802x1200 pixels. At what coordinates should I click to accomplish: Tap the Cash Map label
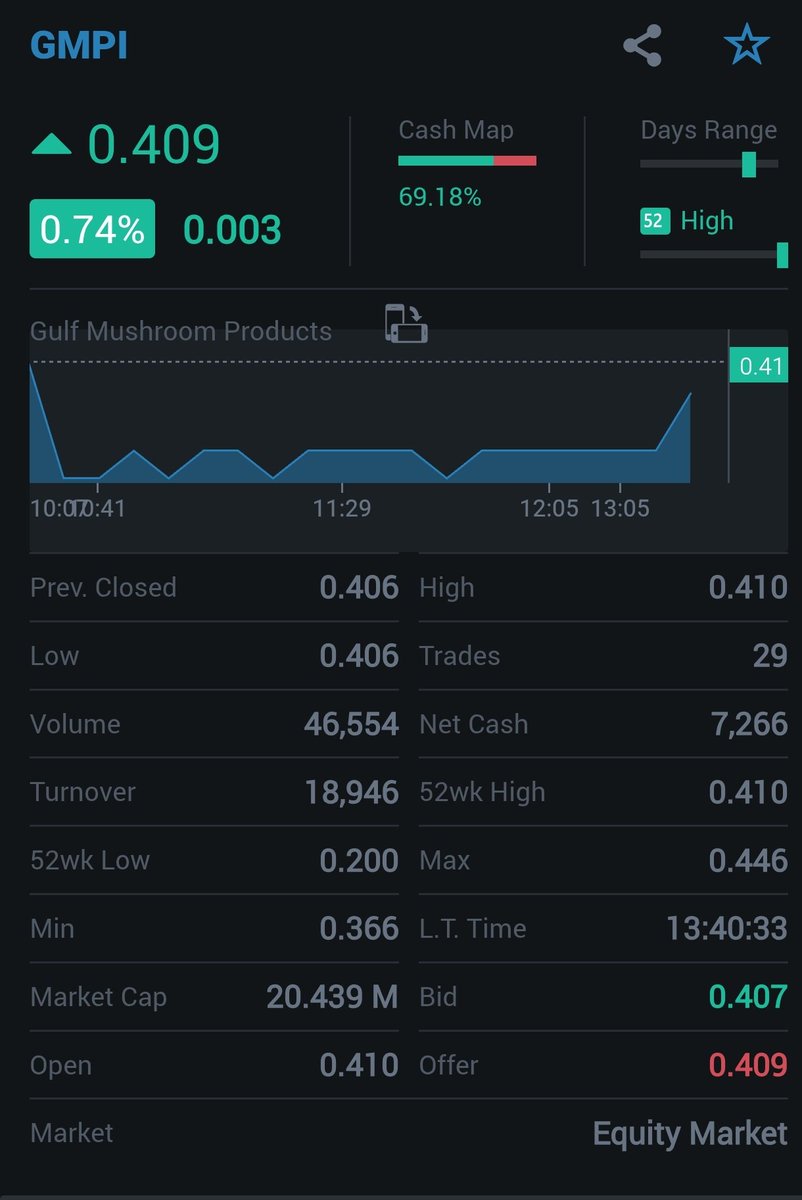456,130
